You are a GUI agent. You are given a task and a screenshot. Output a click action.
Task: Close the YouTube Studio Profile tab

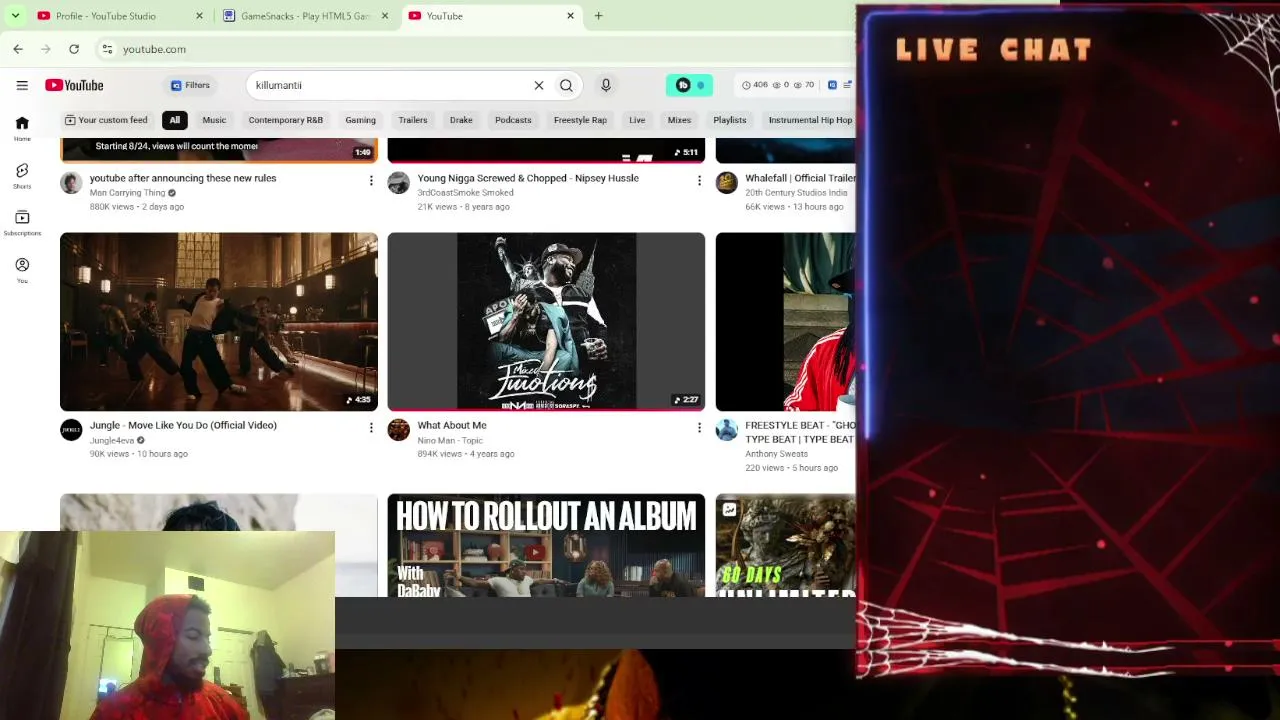199,16
